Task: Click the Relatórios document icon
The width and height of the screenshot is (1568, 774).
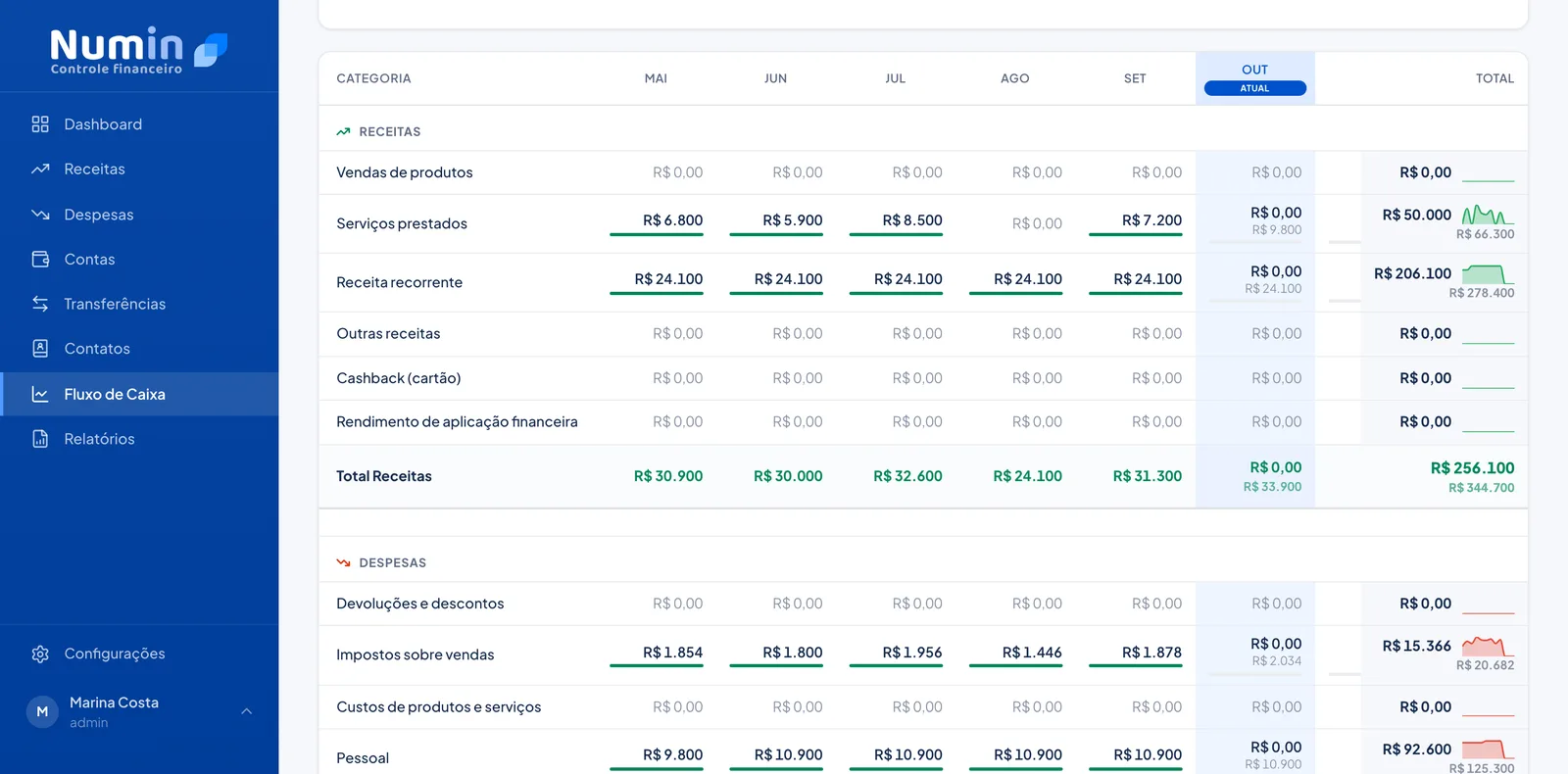Action: pyautogui.click(x=40, y=438)
